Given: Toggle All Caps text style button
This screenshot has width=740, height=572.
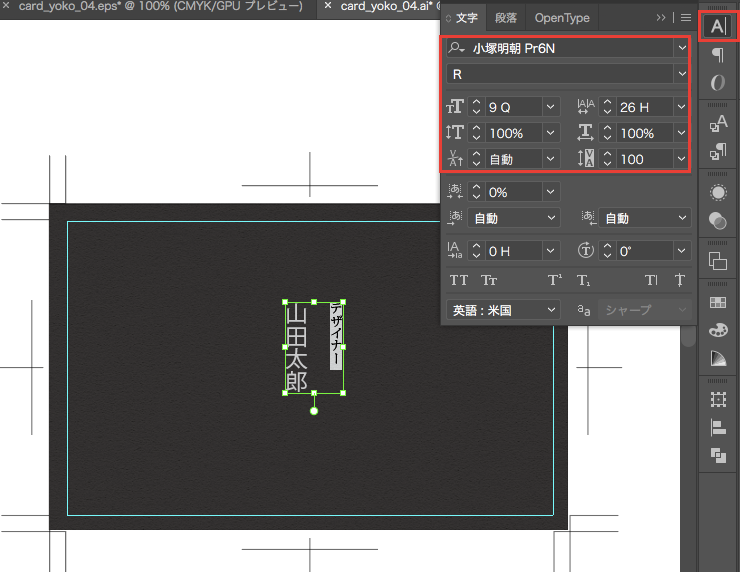Looking at the screenshot, I should click(459, 281).
